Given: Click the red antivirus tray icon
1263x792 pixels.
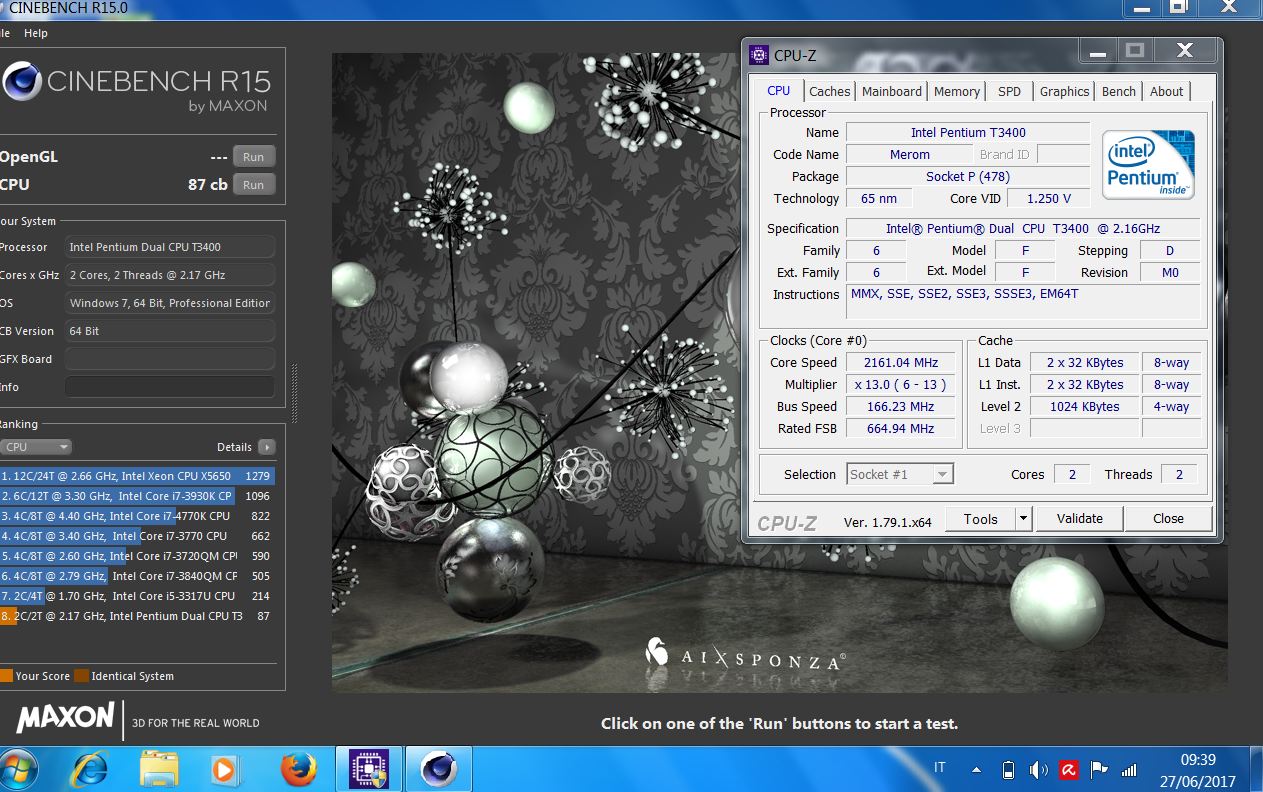Looking at the screenshot, I should pos(1068,770).
